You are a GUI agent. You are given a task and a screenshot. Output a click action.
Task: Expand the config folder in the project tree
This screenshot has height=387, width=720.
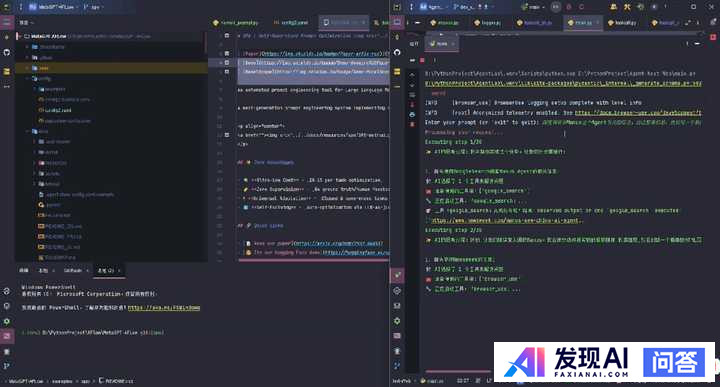click(x=28, y=79)
